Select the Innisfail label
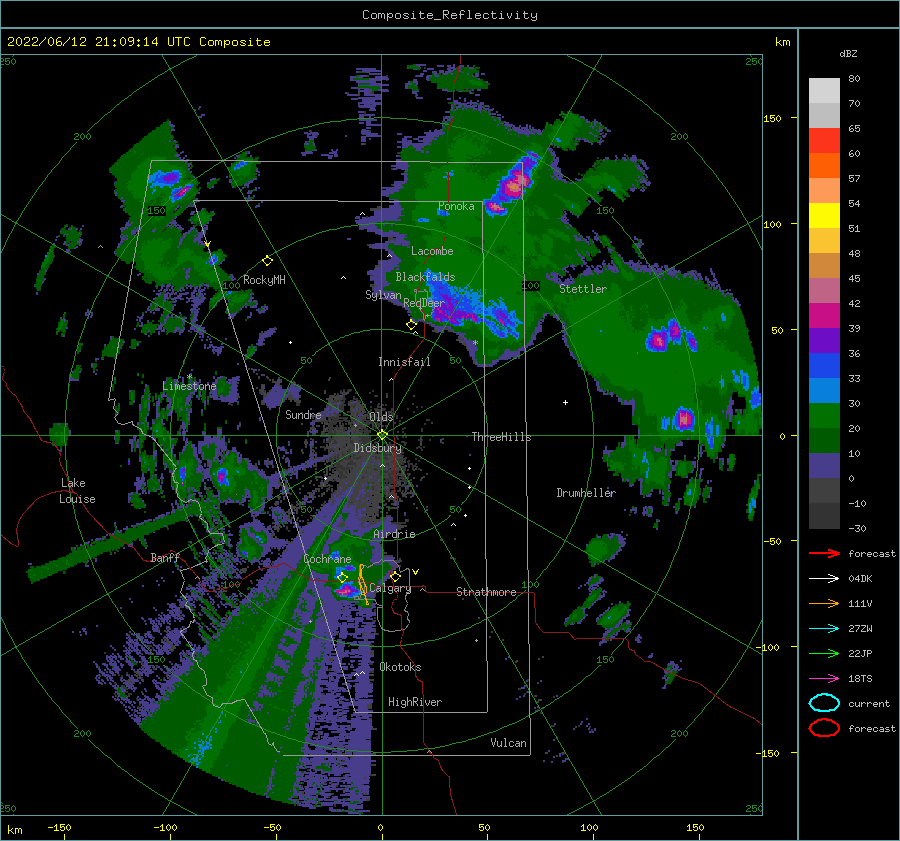The width and height of the screenshot is (900, 841). click(404, 362)
